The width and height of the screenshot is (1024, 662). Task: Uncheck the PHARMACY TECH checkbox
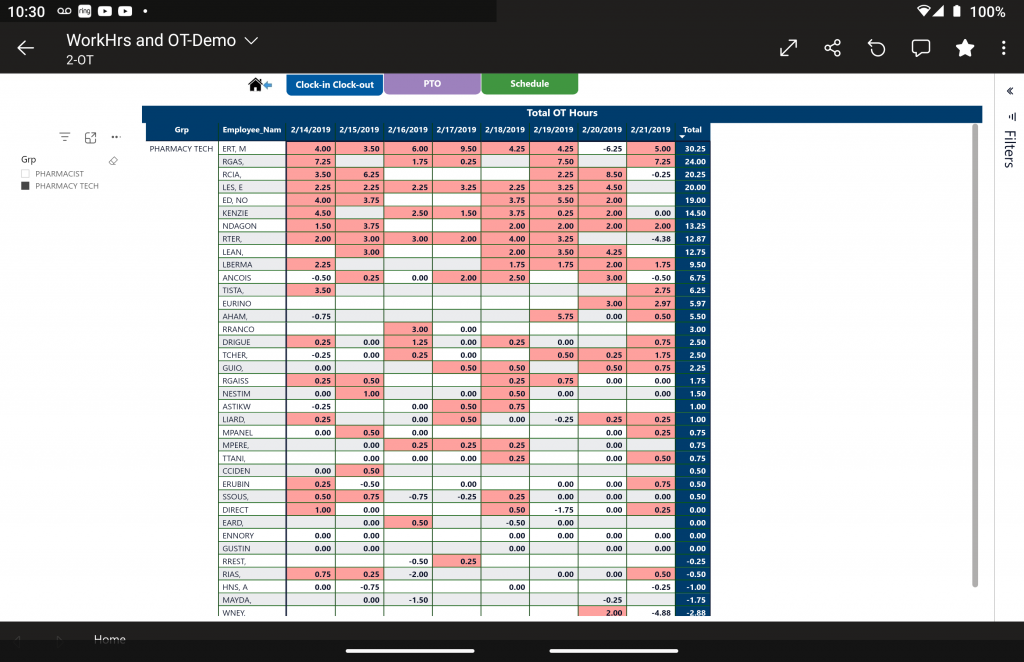(x=26, y=186)
